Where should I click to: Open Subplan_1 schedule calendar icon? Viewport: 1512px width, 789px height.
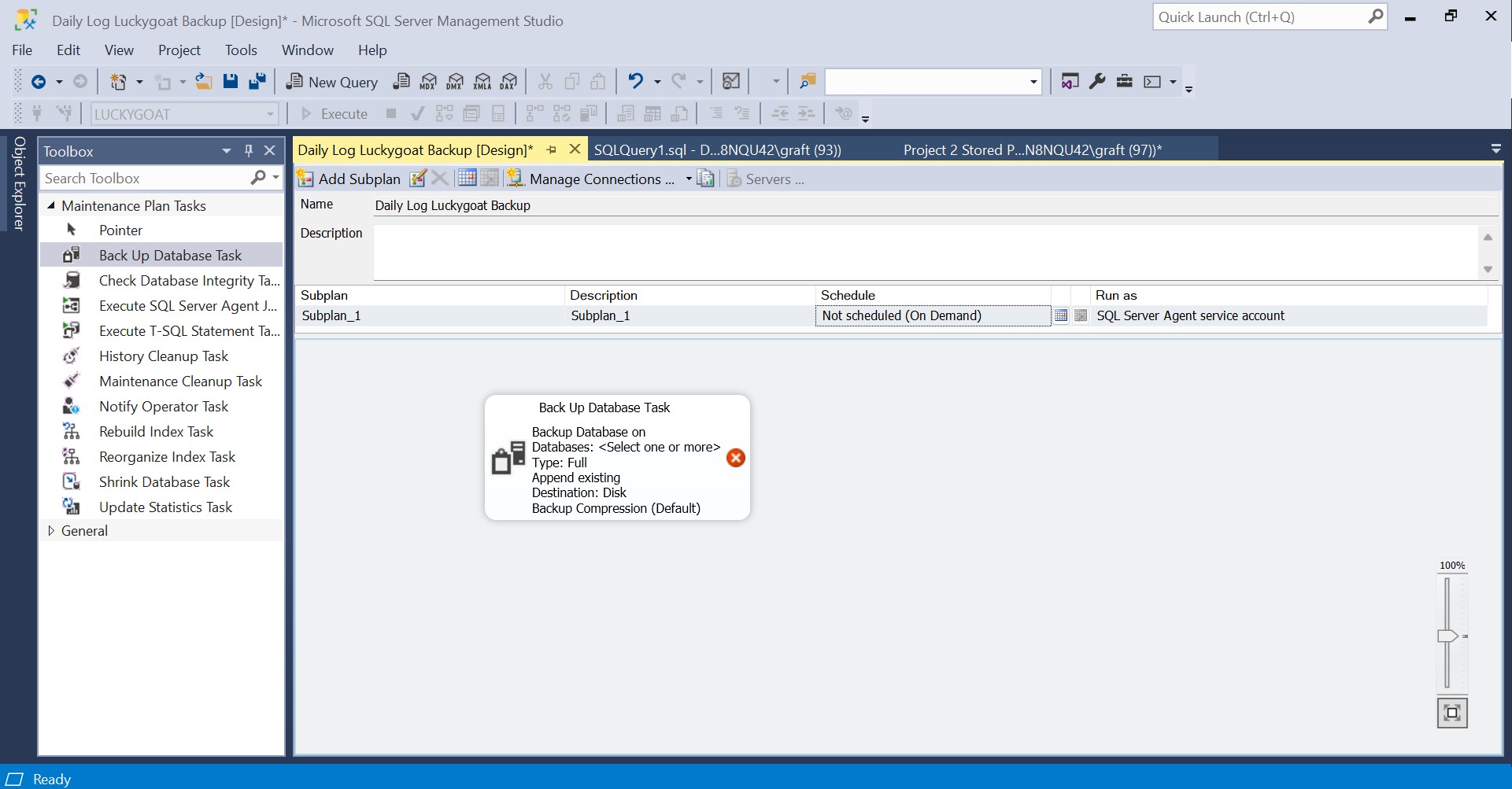(1061, 315)
